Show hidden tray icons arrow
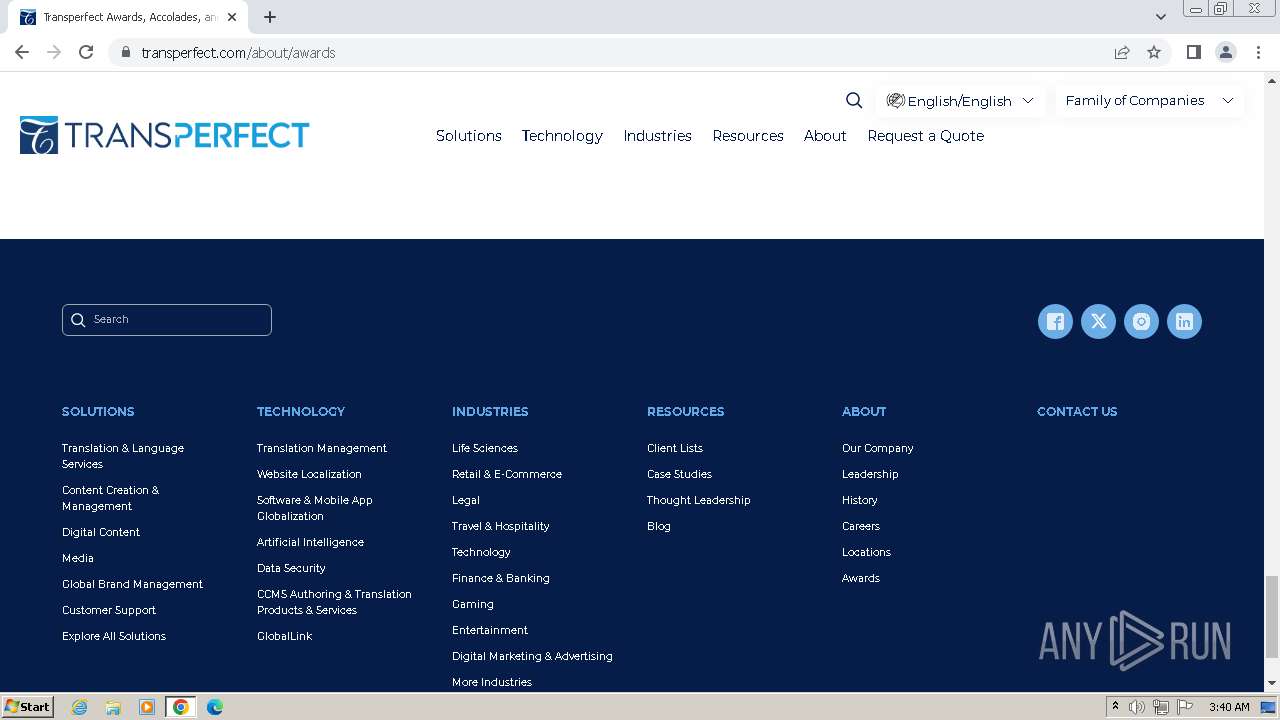 (1115, 707)
